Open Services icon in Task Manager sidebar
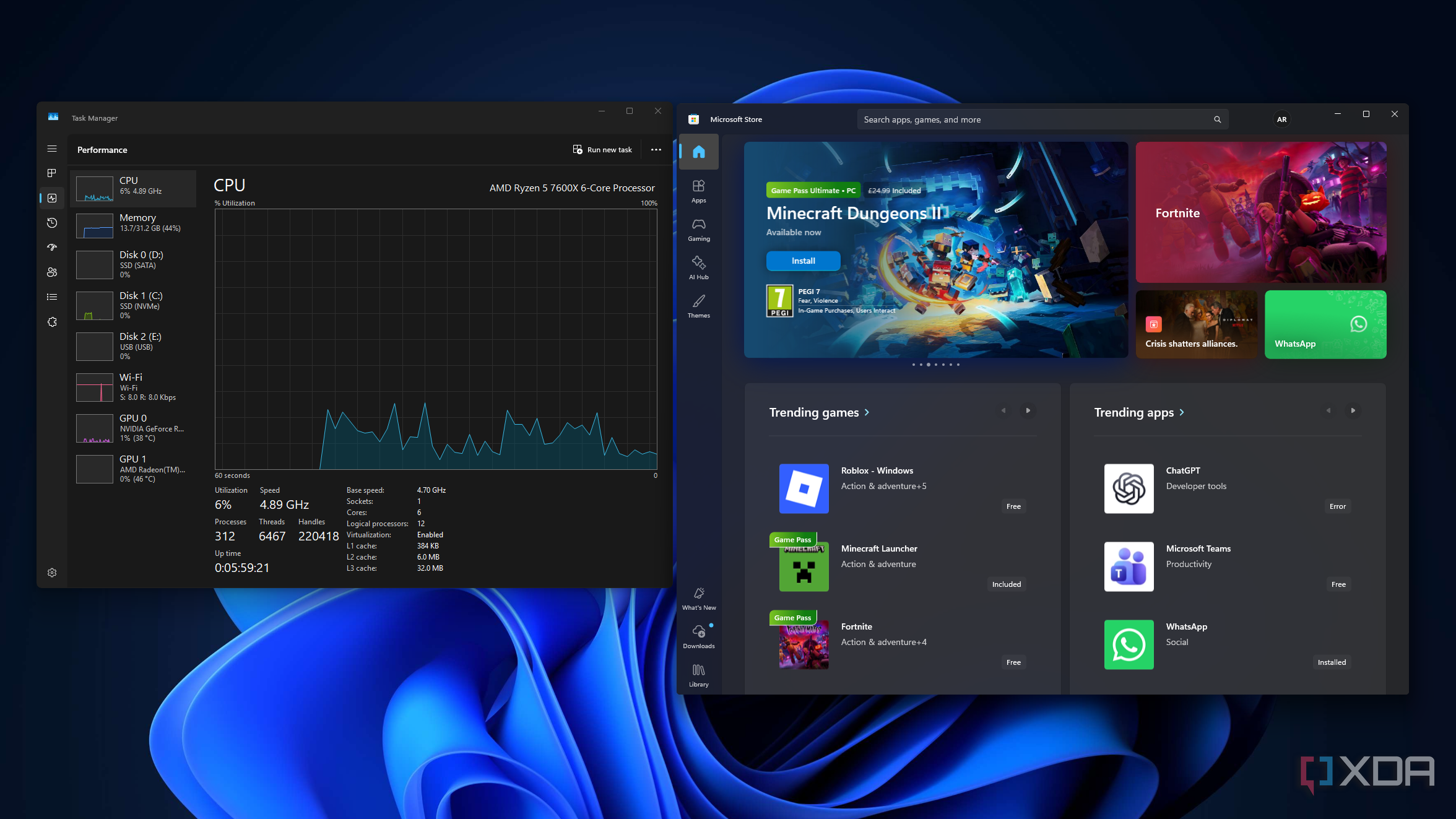This screenshot has width=1456, height=819. pos(52,322)
